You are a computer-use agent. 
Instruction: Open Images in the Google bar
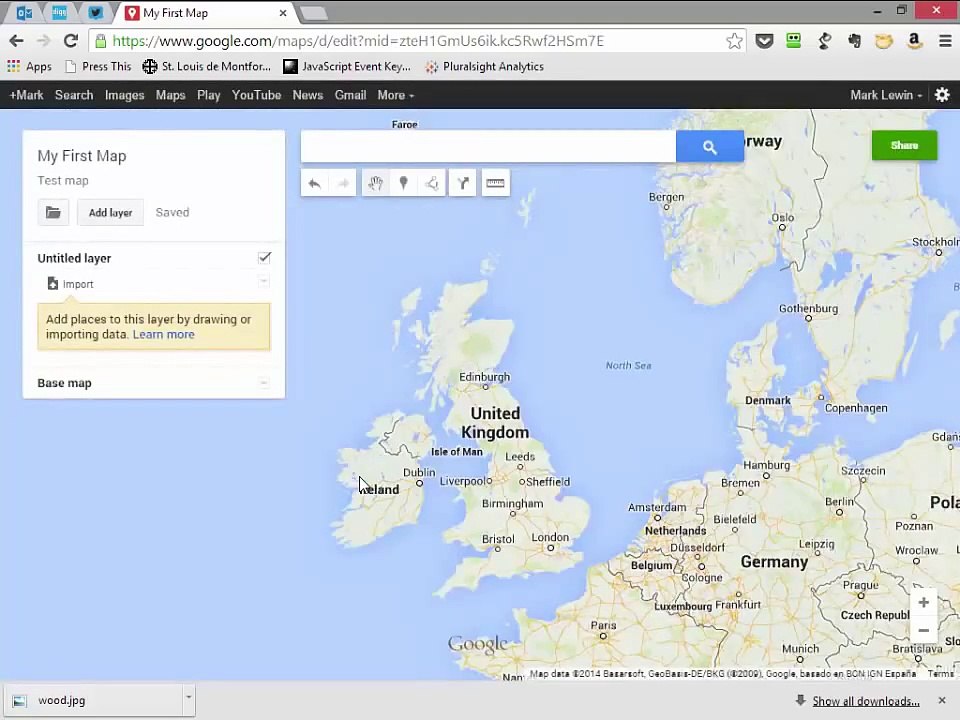pyautogui.click(x=124, y=95)
